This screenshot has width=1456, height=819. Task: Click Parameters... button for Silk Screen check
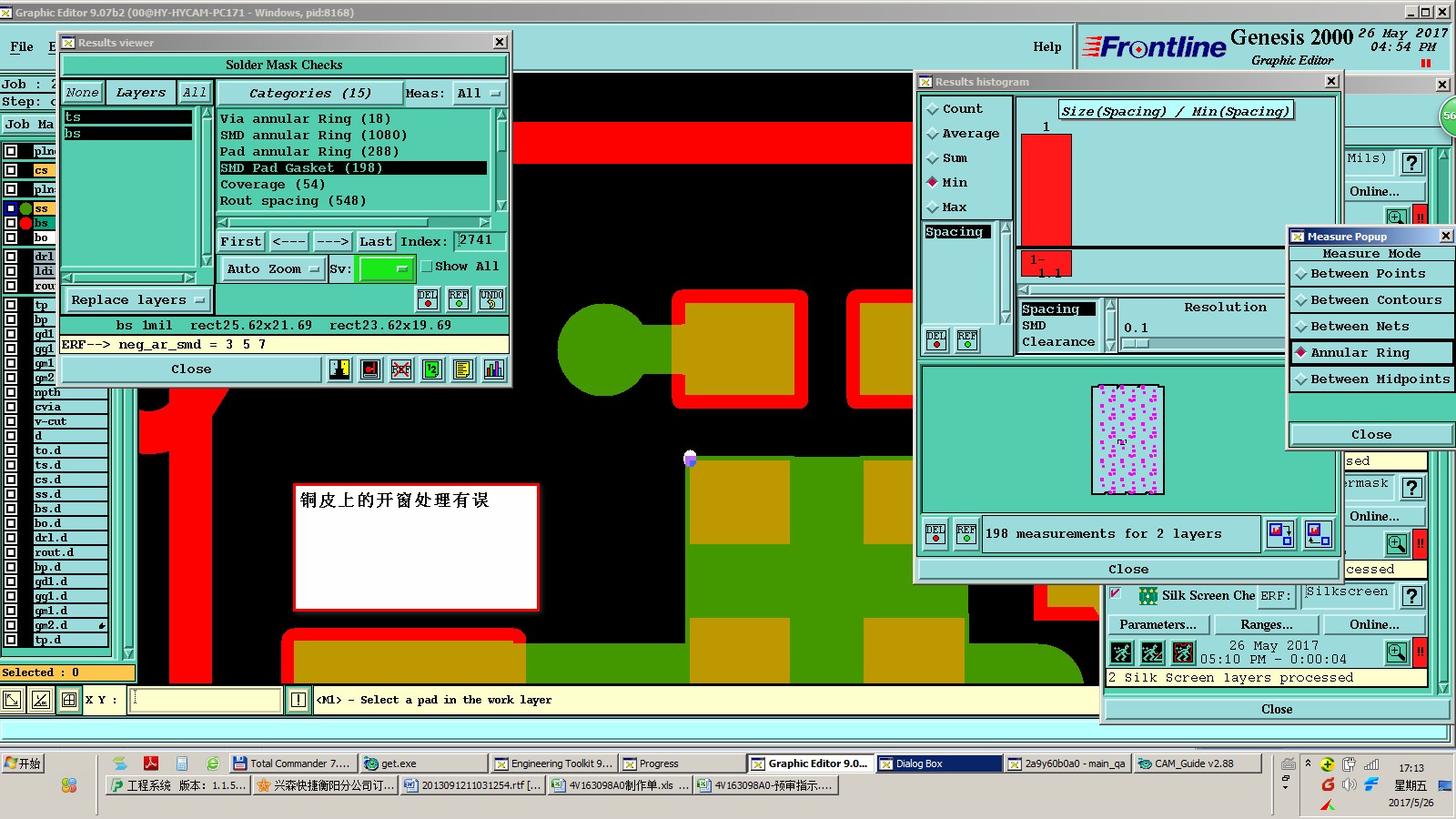coord(1158,624)
